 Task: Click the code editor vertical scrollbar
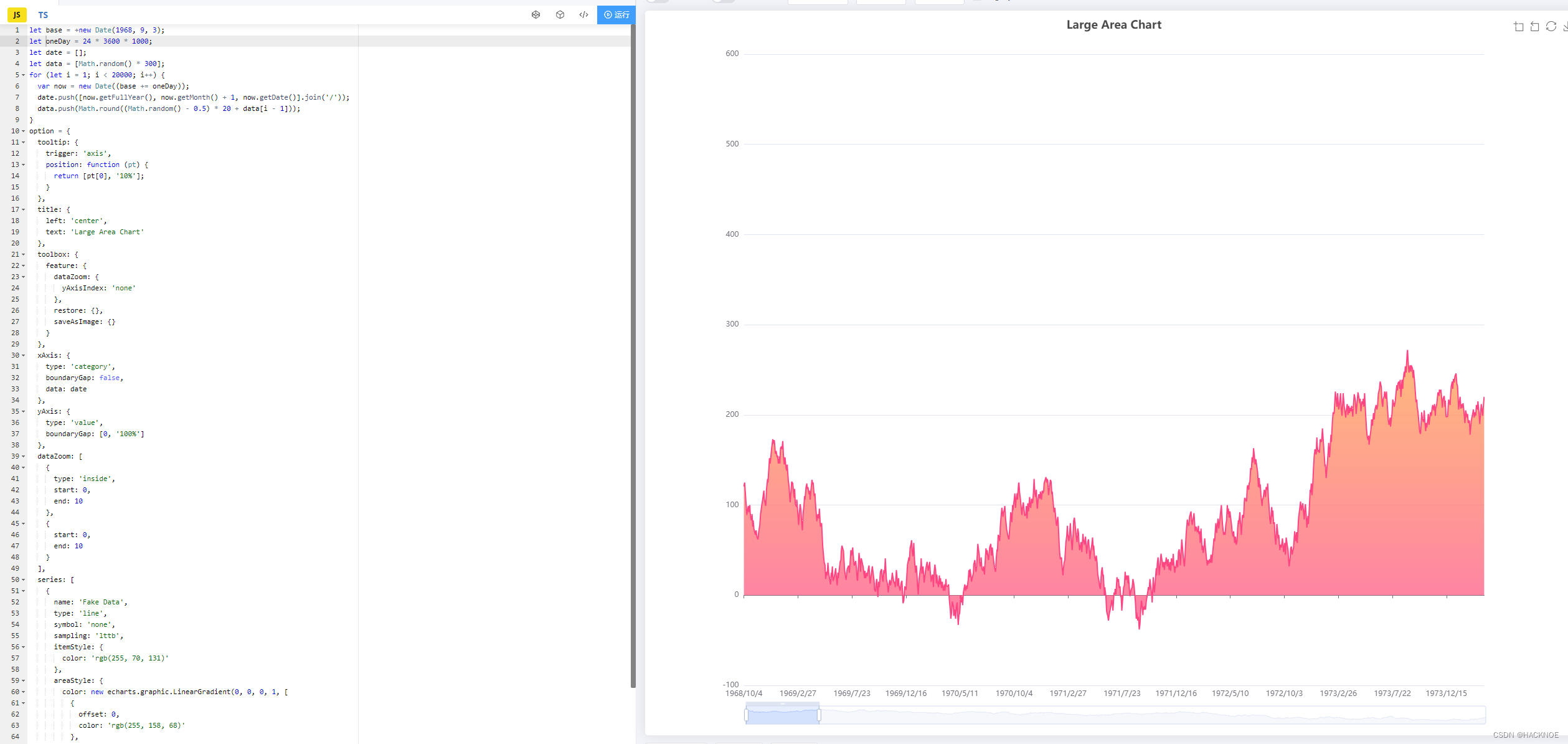point(633,355)
